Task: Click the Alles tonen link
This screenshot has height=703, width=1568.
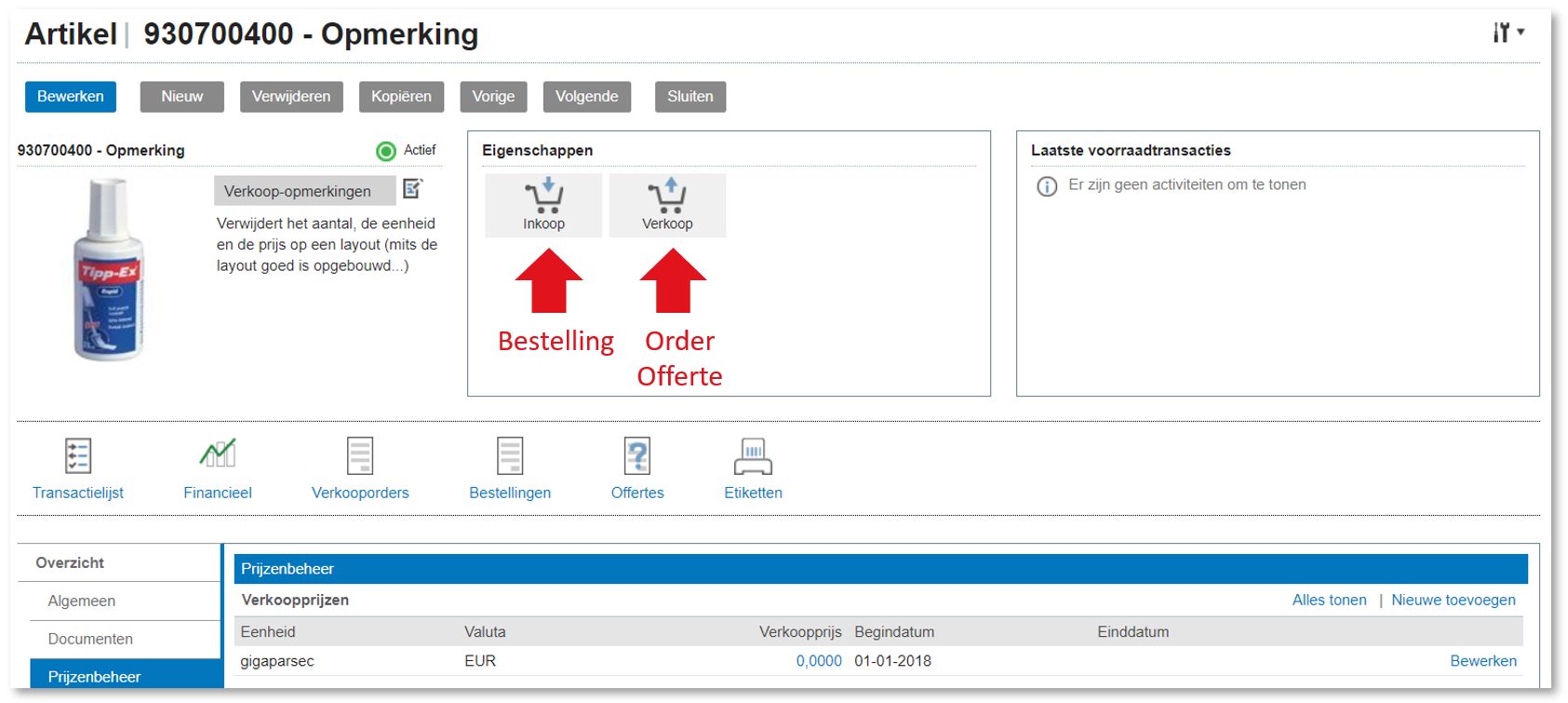Action: click(x=1329, y=601)
